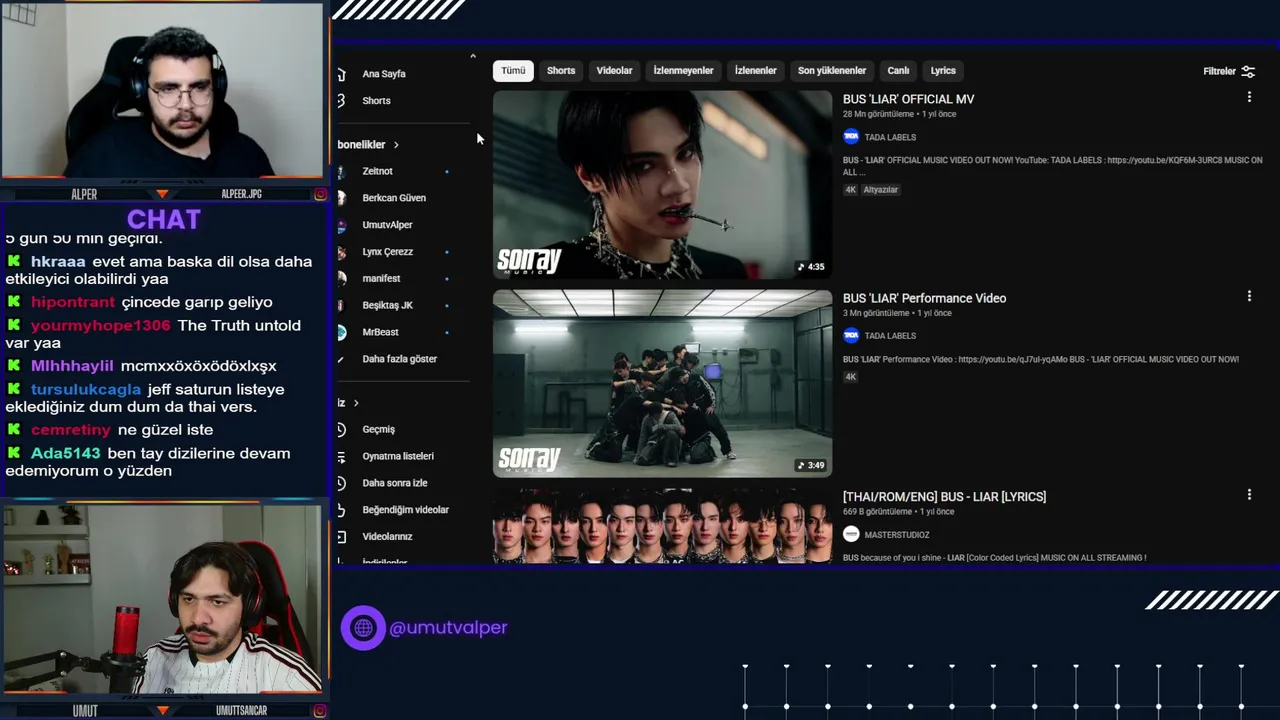Open Videolarınız video icon
Viewport: 1280px width, 720px height.
click(341, 537)
